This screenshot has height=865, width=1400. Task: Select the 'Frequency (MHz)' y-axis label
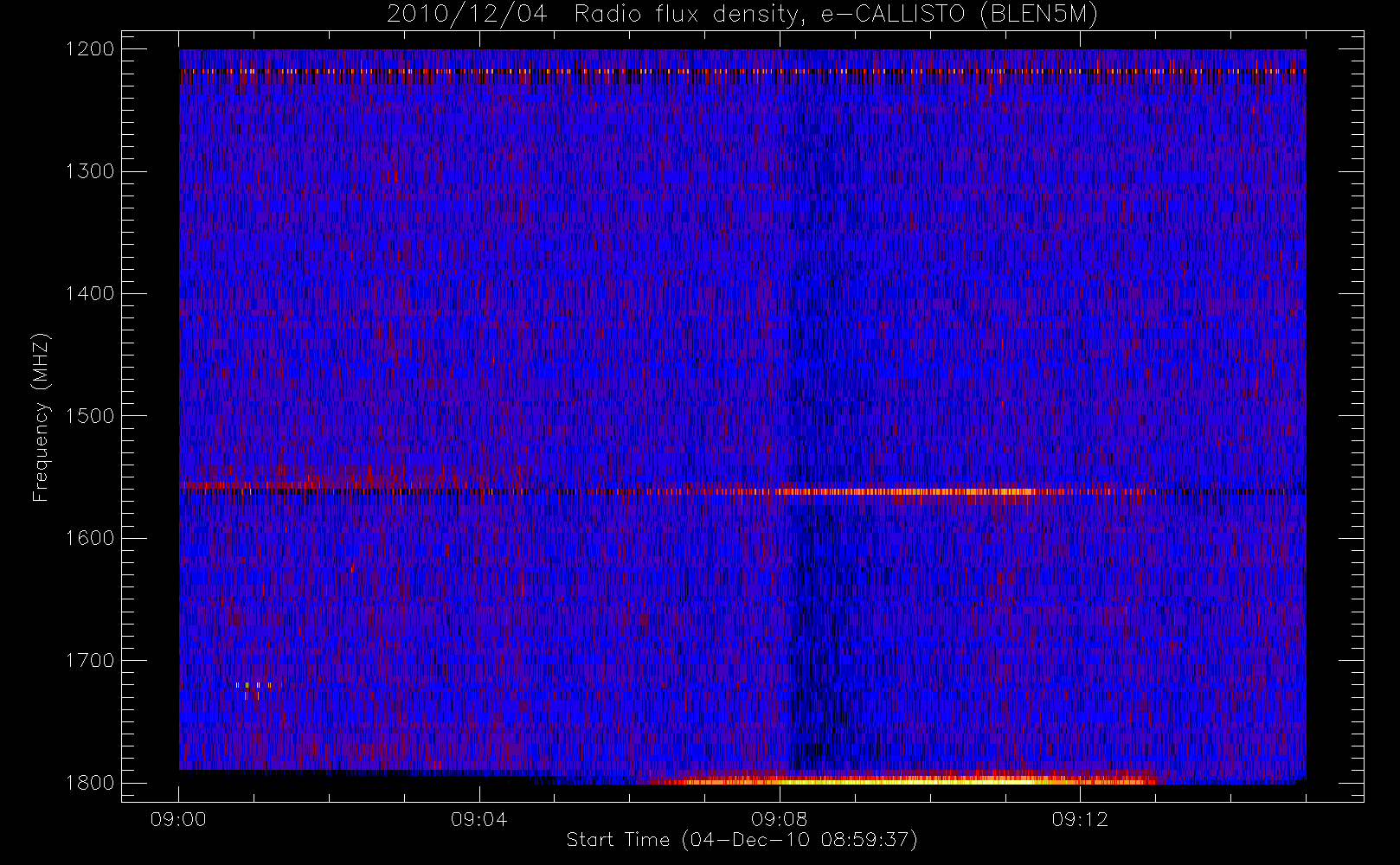click(x=41, y=417)
